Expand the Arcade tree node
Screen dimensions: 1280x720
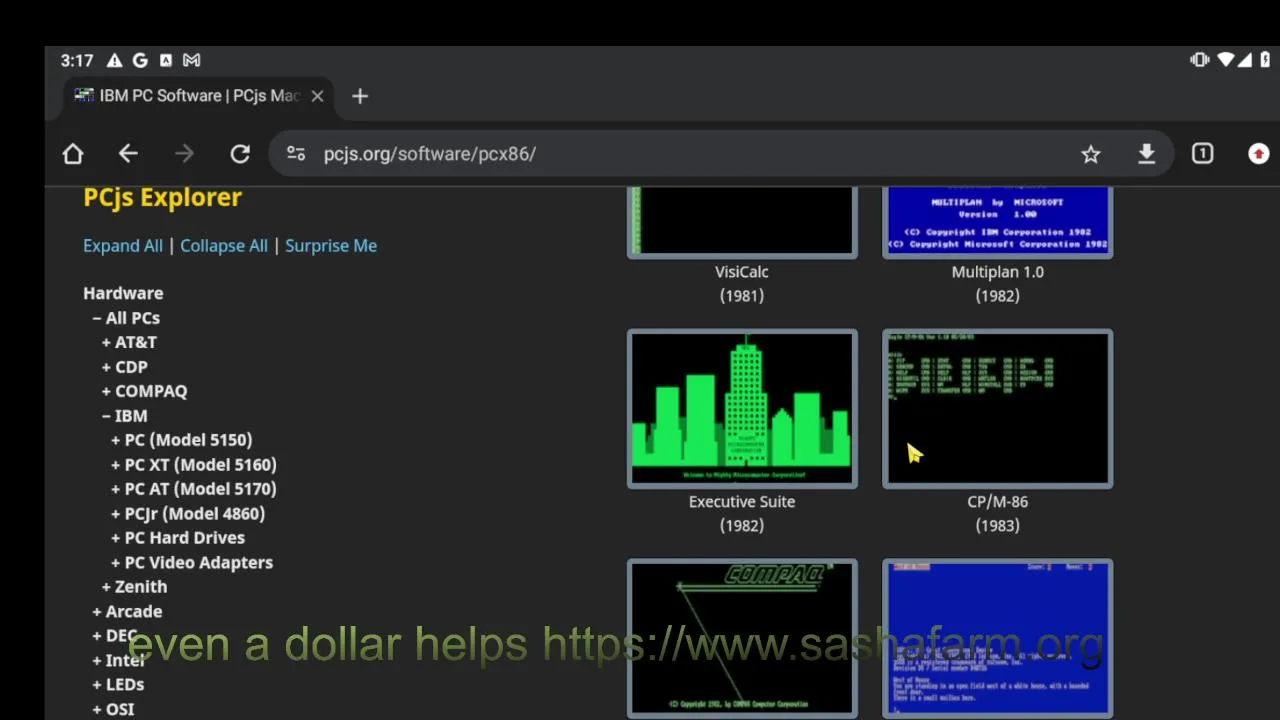tap(127, 612)
